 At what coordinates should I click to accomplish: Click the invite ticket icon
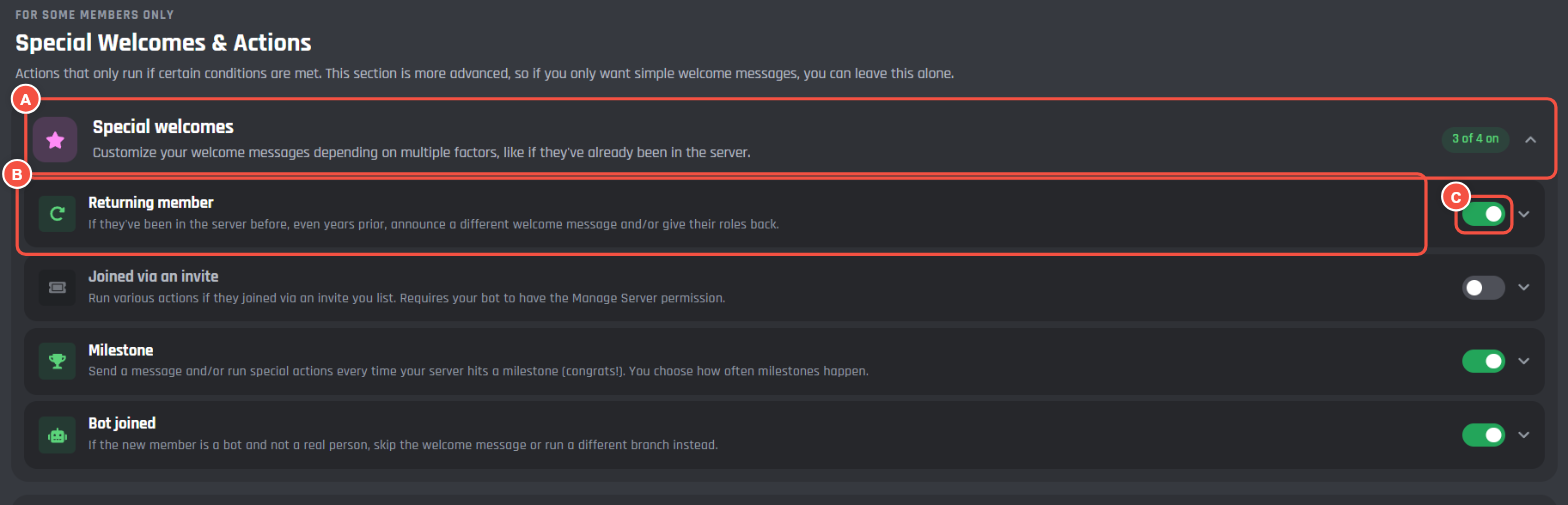pyautogui.click(x=58, y=287)
